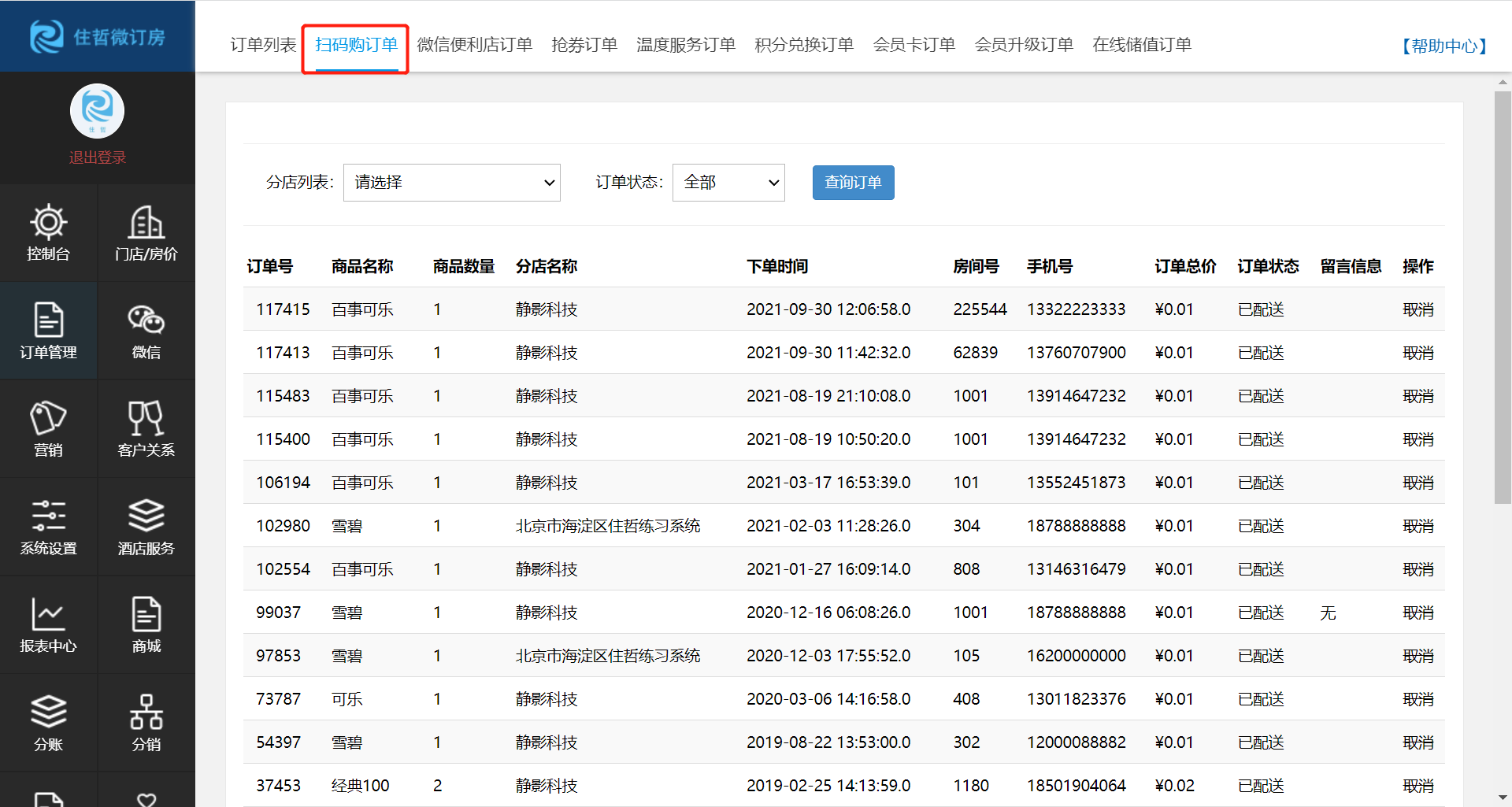Click order time 2019-08-22 13:53:00.0
1512x807 pixels.
tap(828, 742)
